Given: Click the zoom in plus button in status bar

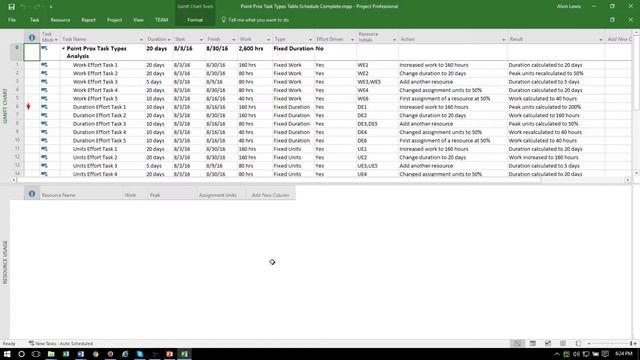Looking at the screenshot, I should (x=634, y=344).
